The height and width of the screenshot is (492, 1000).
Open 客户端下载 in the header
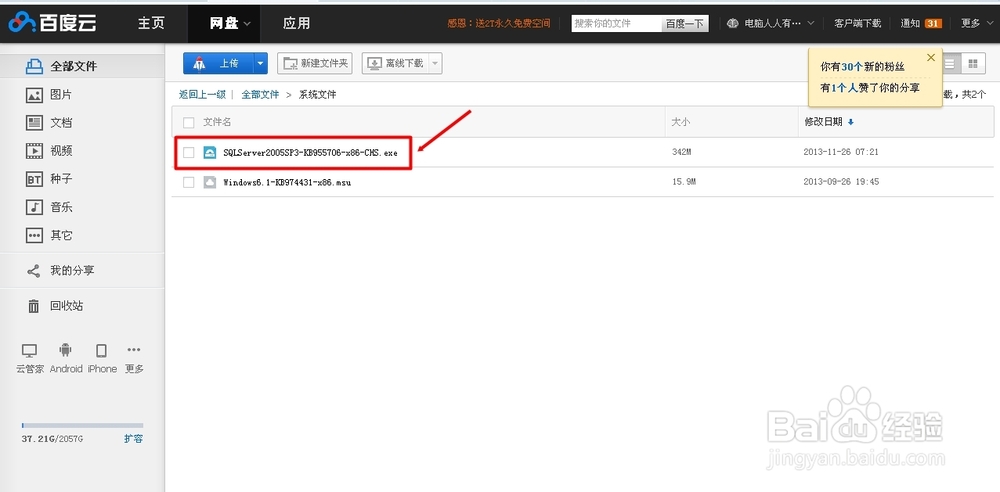(x=858, y=24)
